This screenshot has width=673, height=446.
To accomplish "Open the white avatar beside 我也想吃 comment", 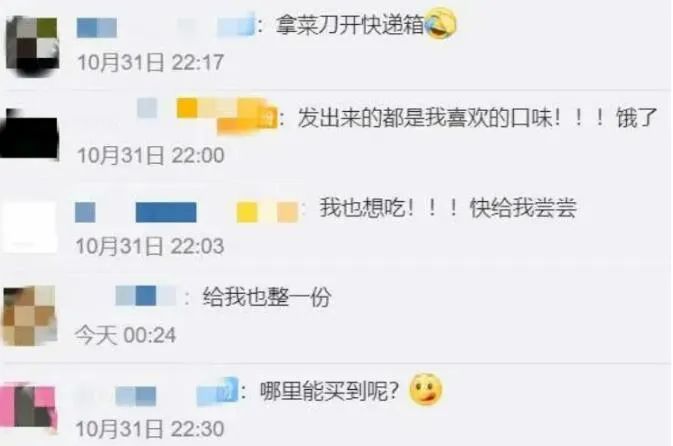I will (30, 226).
